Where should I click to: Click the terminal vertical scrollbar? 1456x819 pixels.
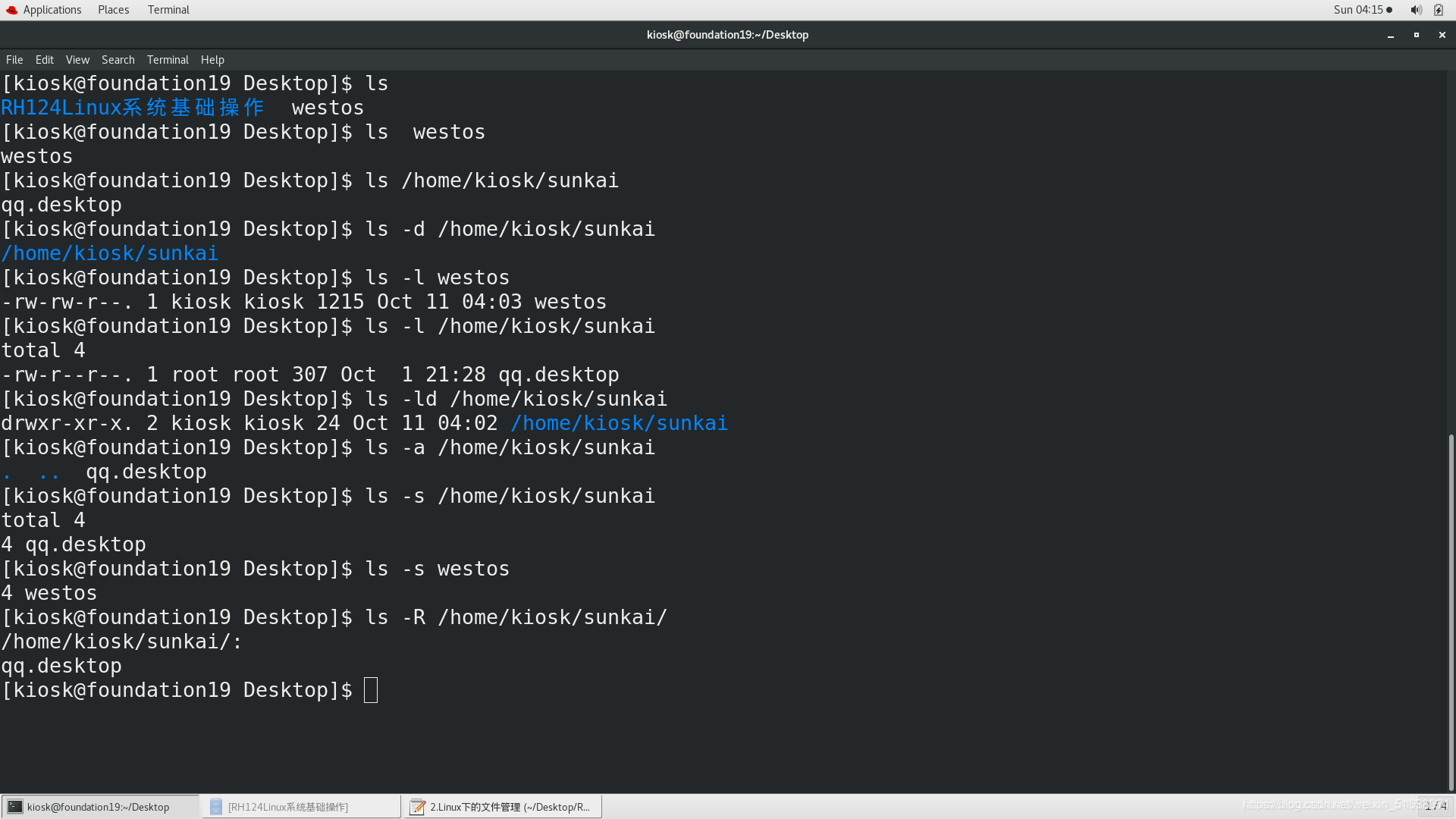point(1451,613)
